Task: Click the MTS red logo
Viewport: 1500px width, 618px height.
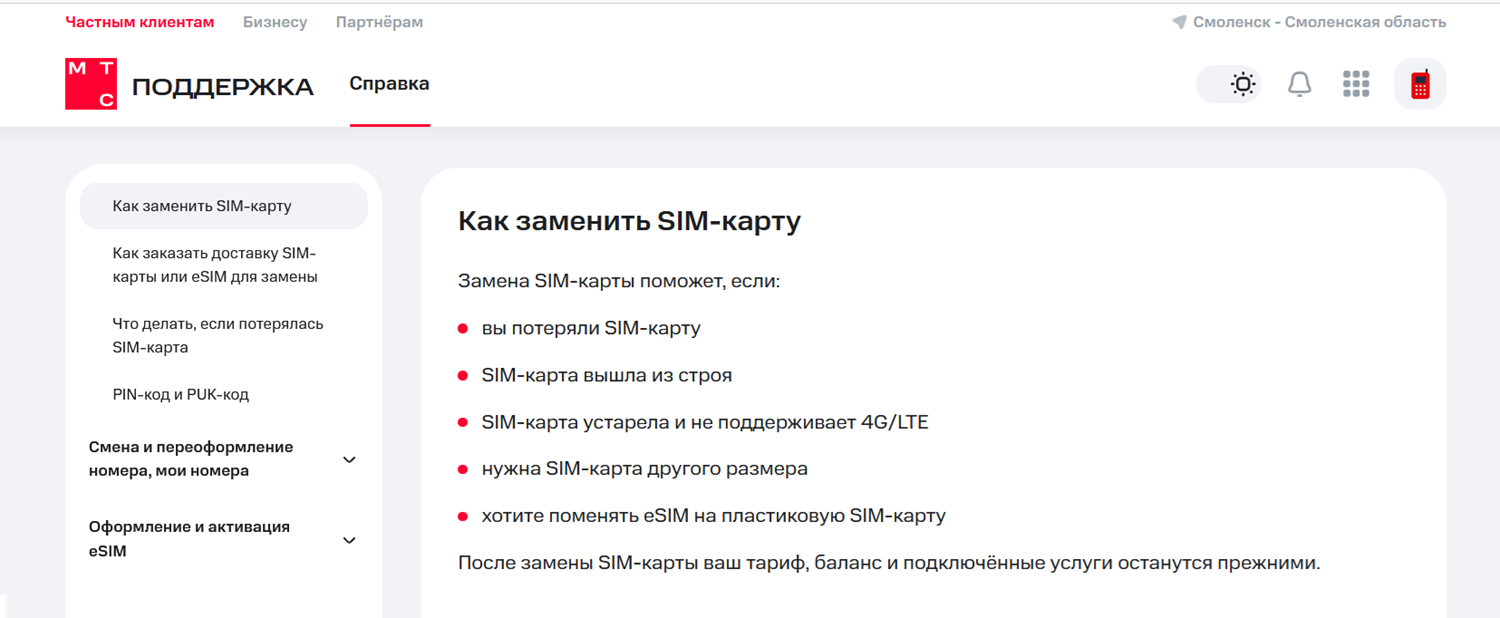Action: click(91, 84)
